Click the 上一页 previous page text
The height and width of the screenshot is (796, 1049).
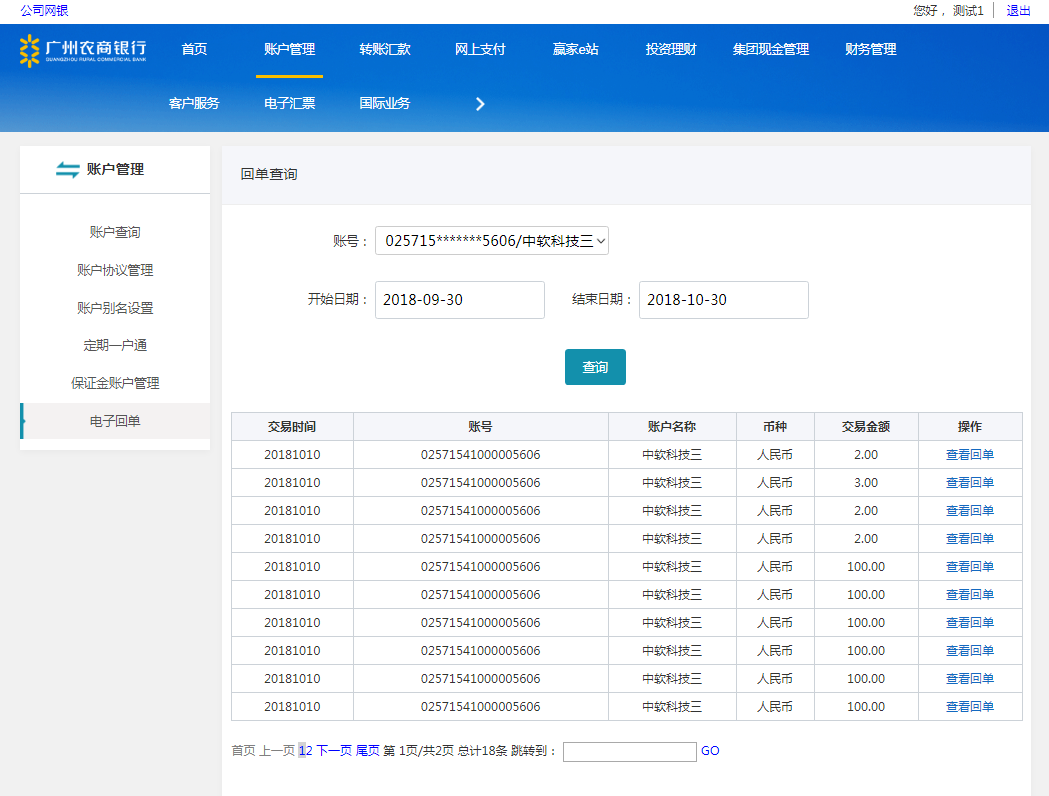click(x=277, y=751)
